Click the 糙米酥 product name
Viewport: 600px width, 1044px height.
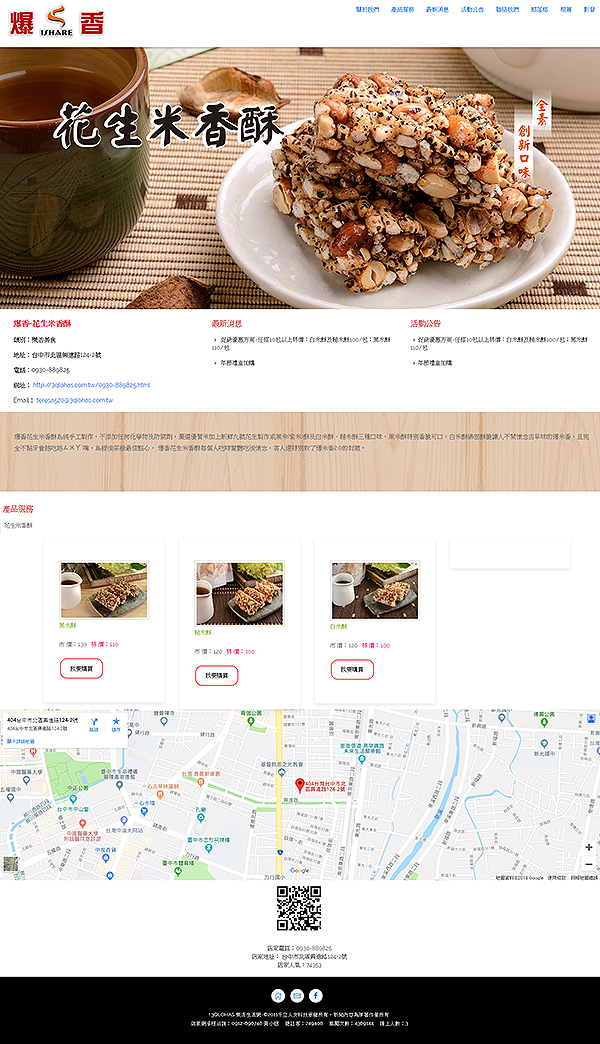tap(203, 633)
